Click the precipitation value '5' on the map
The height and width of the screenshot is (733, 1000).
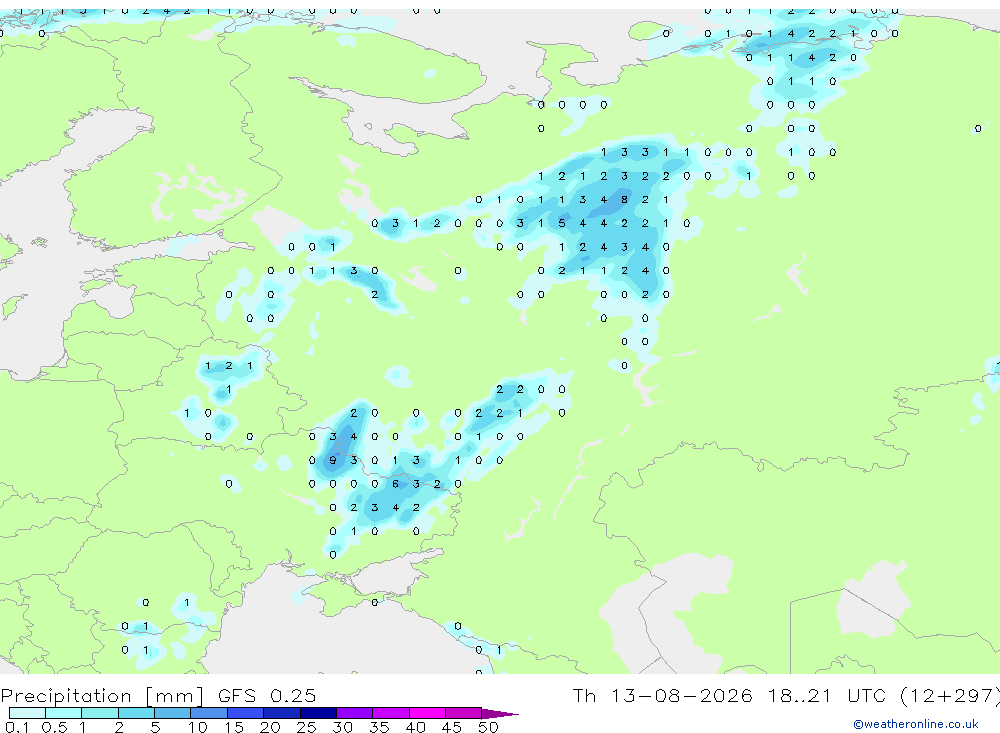[x=562, y=223]
